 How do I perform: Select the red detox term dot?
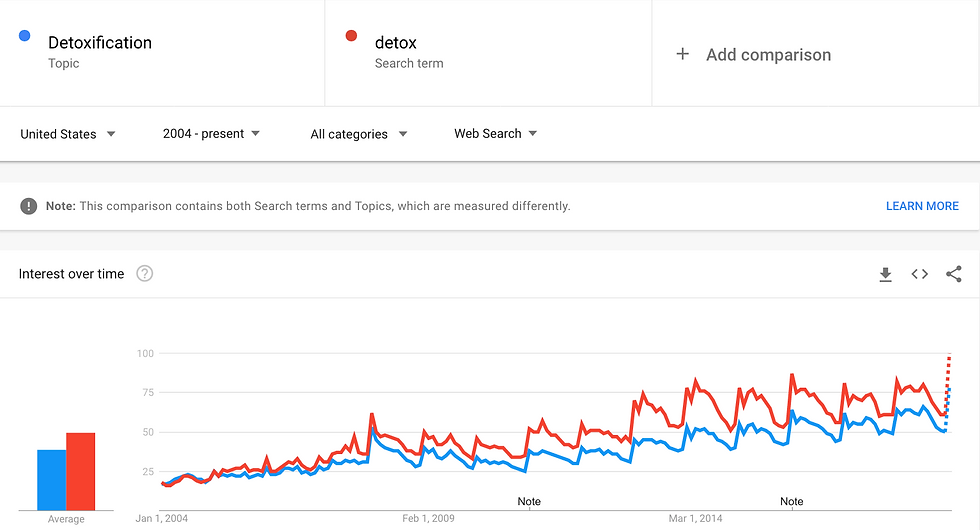coord(351,36)
